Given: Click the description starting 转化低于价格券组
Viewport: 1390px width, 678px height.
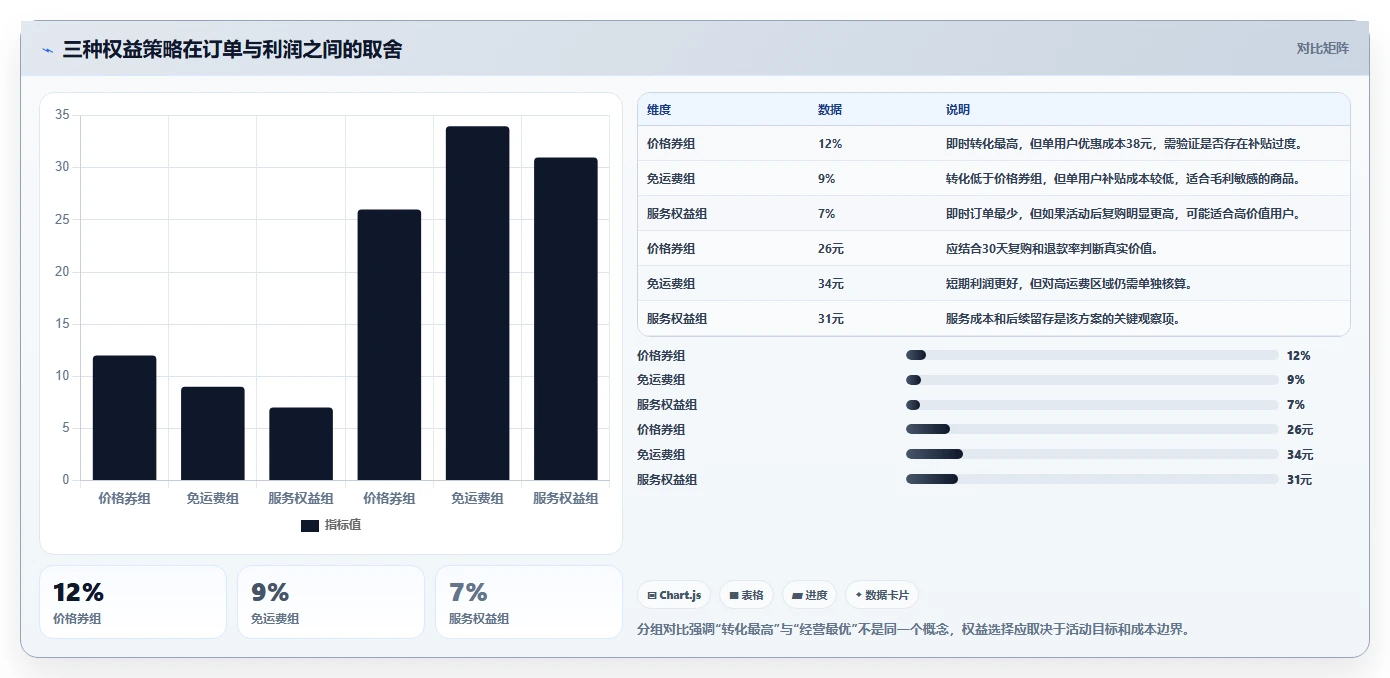Looking at the screenshot, I should pos(1122,179).
